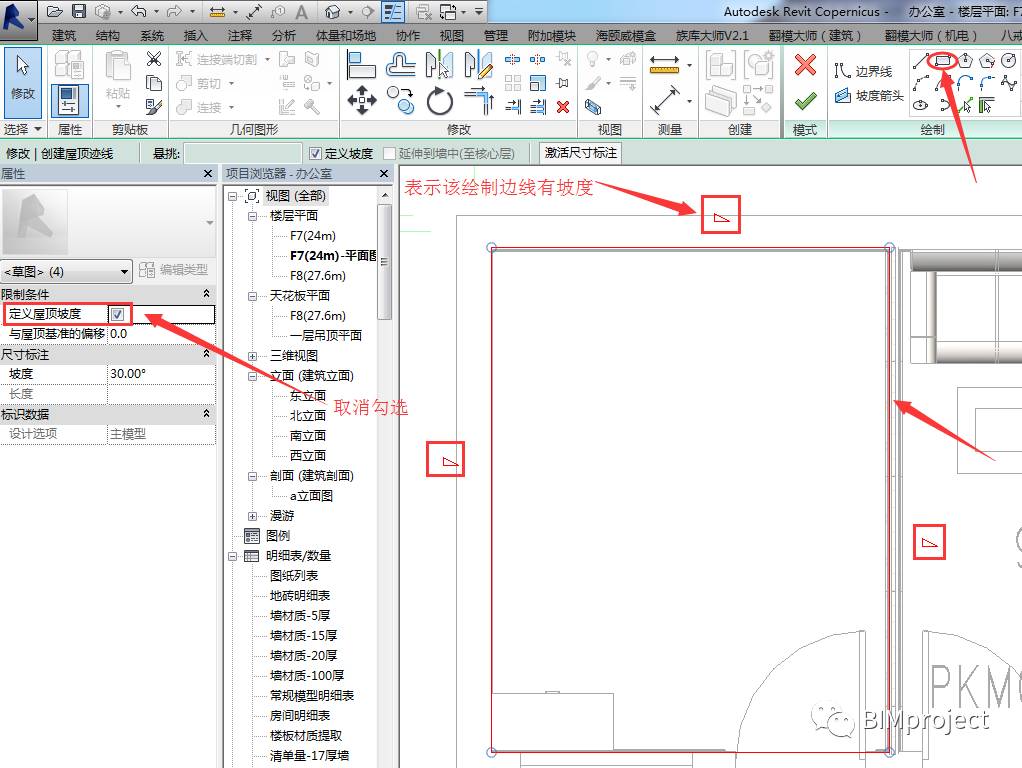1022x768 pixels.
Task: Toggle the 延伸到墙中(至核心层) checkbox
Action: 390,153
